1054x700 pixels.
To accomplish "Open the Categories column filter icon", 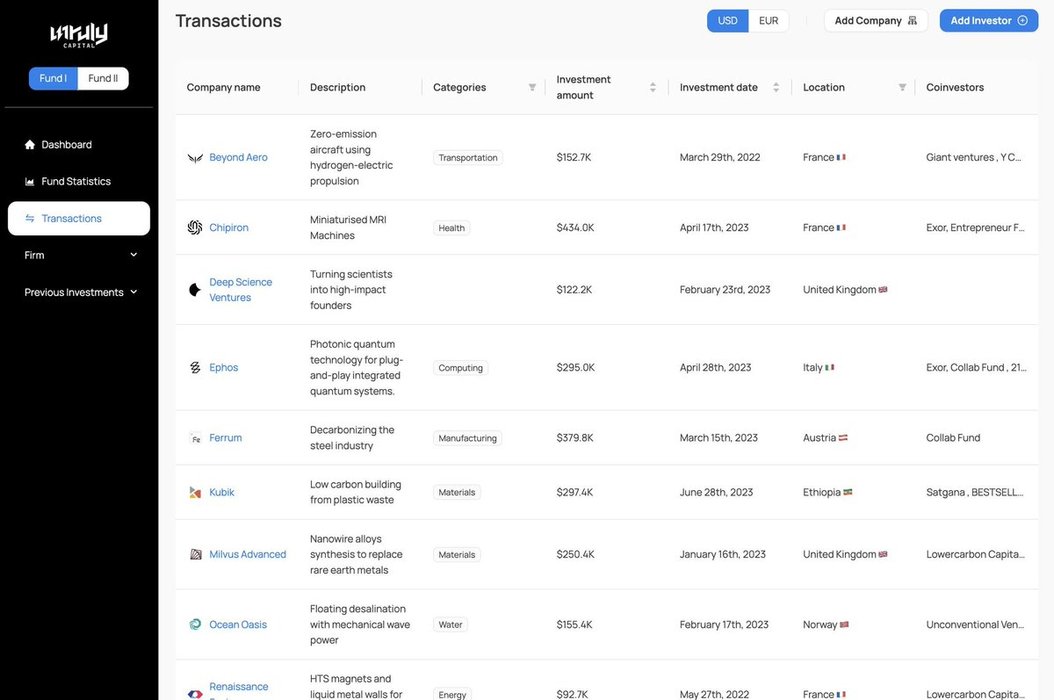I will click(532, 87).
